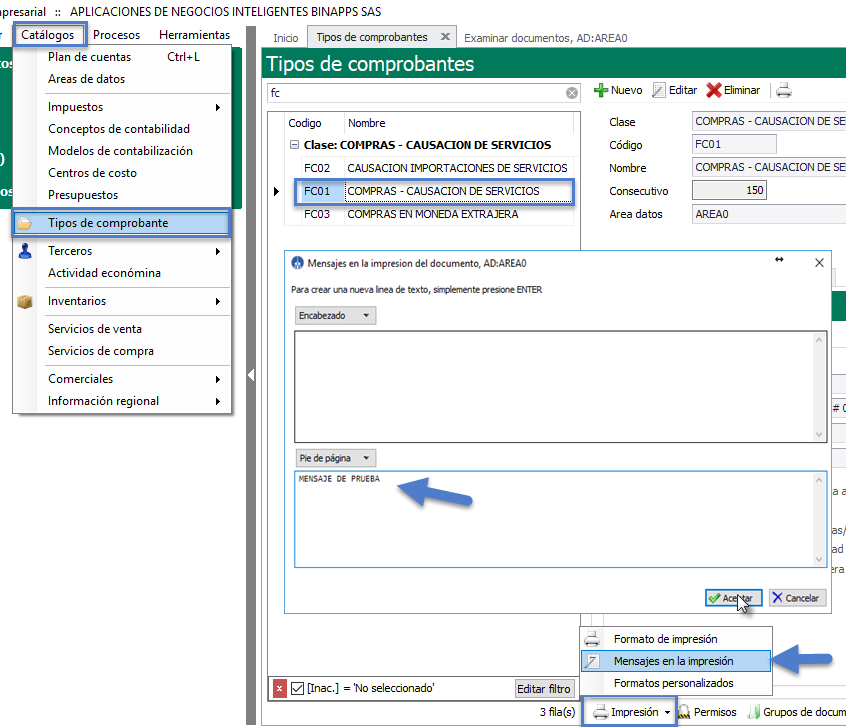Close the Mensajes en la impresion dialog
846x727 pixels.
click(x=819, y=263)
